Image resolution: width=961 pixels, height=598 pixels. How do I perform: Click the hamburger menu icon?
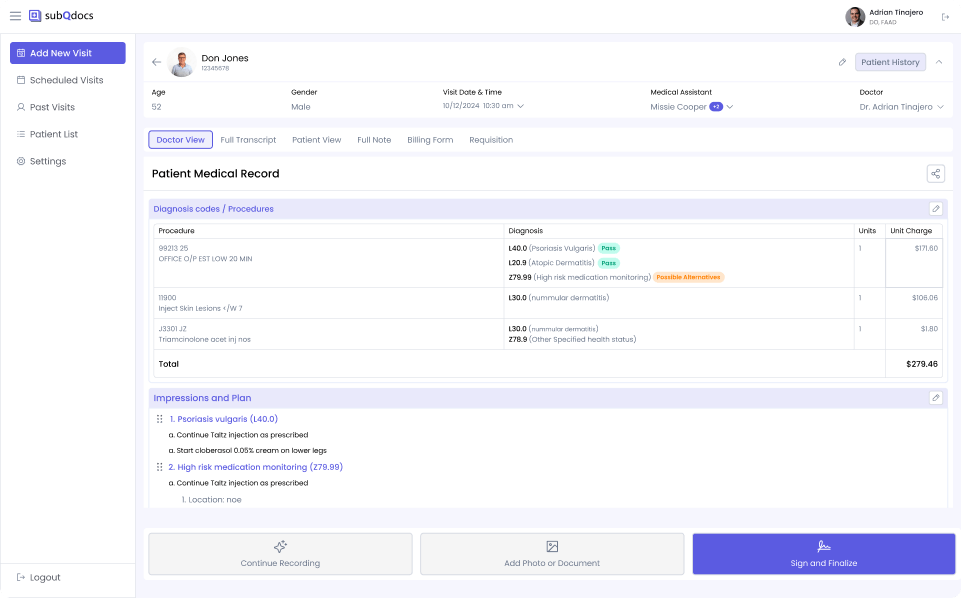click(x=15, y=16)
